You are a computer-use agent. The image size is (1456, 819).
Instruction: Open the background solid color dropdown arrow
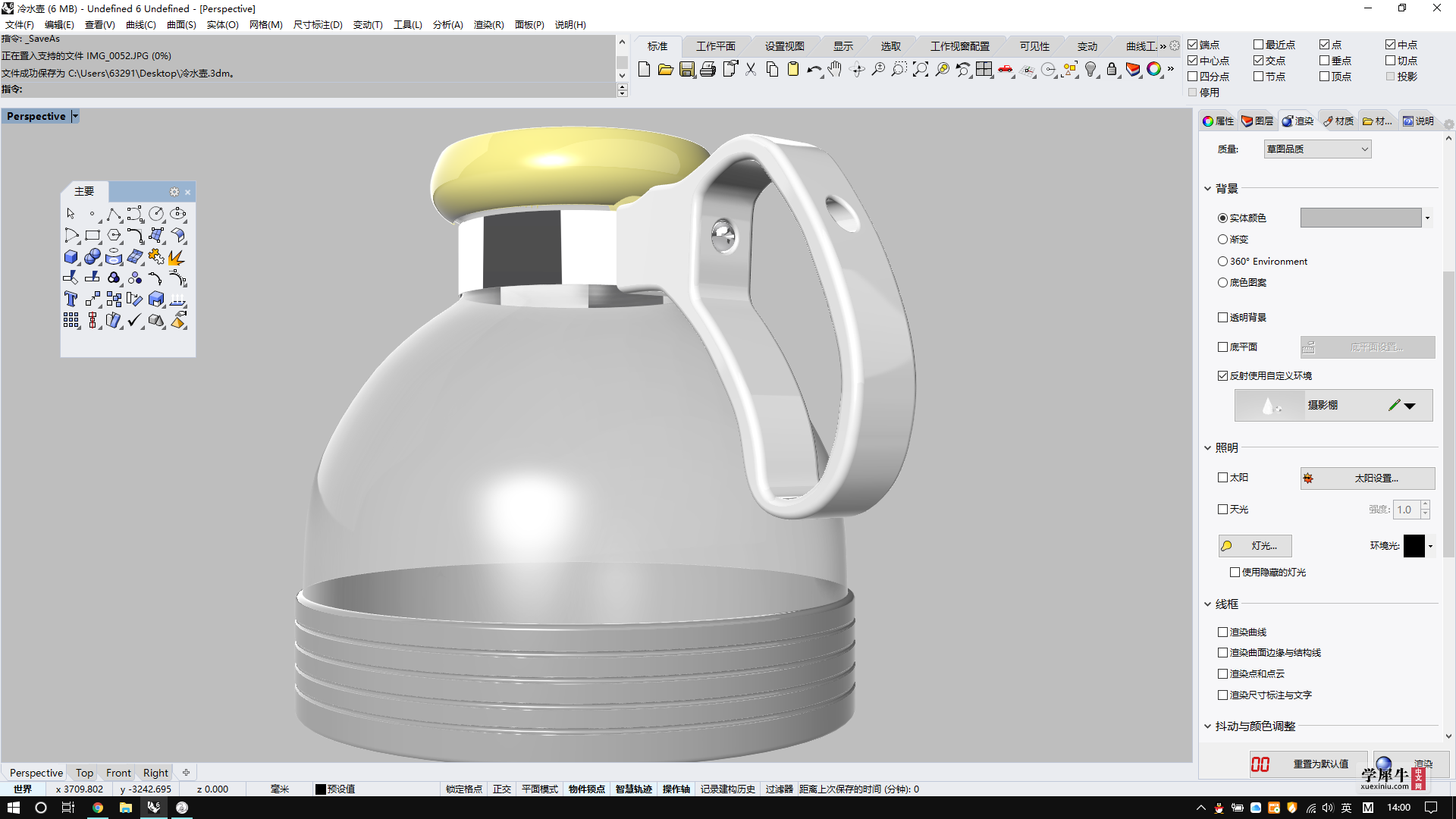pyautogui.click(x=1427, y=218)
